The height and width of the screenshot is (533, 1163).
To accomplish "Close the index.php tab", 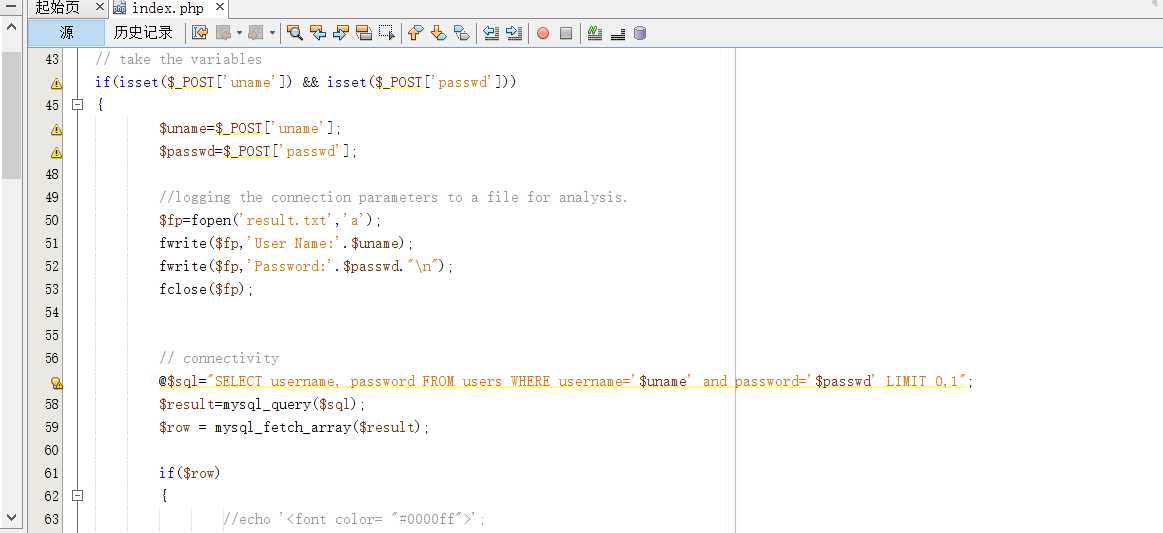I will click(219, 7).
